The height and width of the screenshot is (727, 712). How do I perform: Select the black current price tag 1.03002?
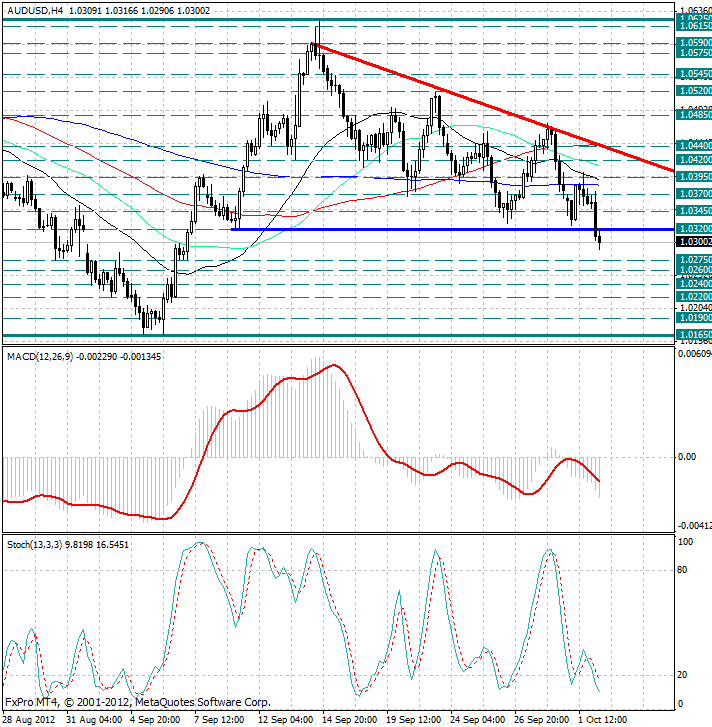pyautogui.click(x=694, y=242)
